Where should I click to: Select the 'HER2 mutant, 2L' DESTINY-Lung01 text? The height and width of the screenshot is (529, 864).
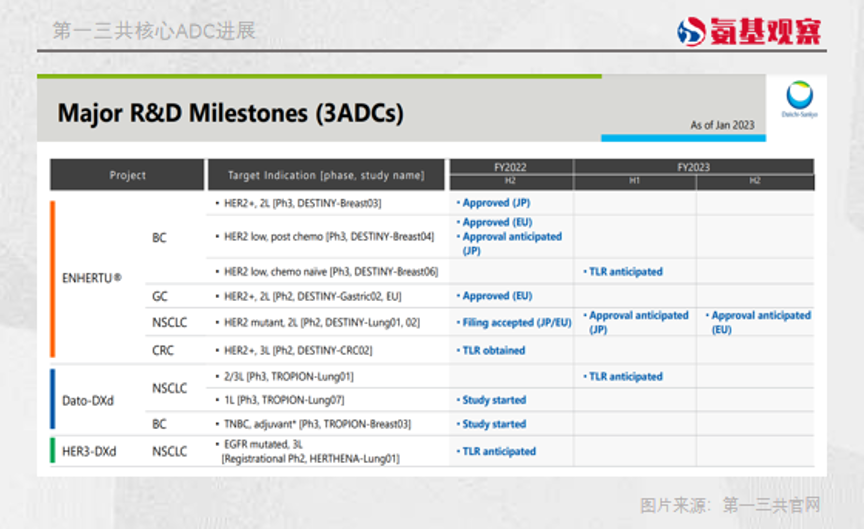(322, 322)
